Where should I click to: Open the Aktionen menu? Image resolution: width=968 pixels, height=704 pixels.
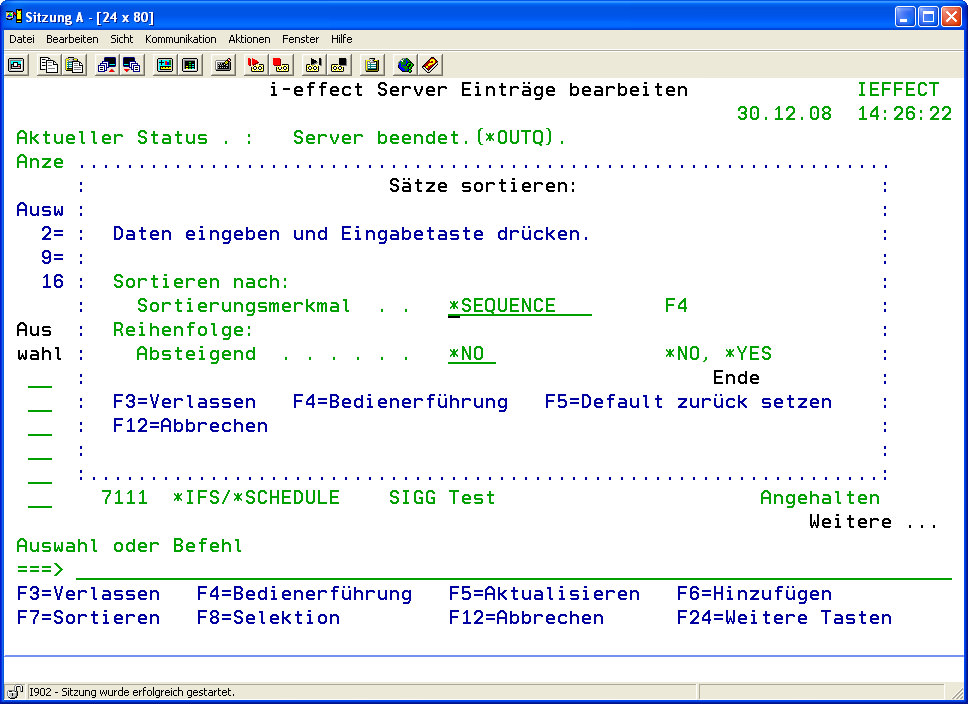[x=249, y=39]
